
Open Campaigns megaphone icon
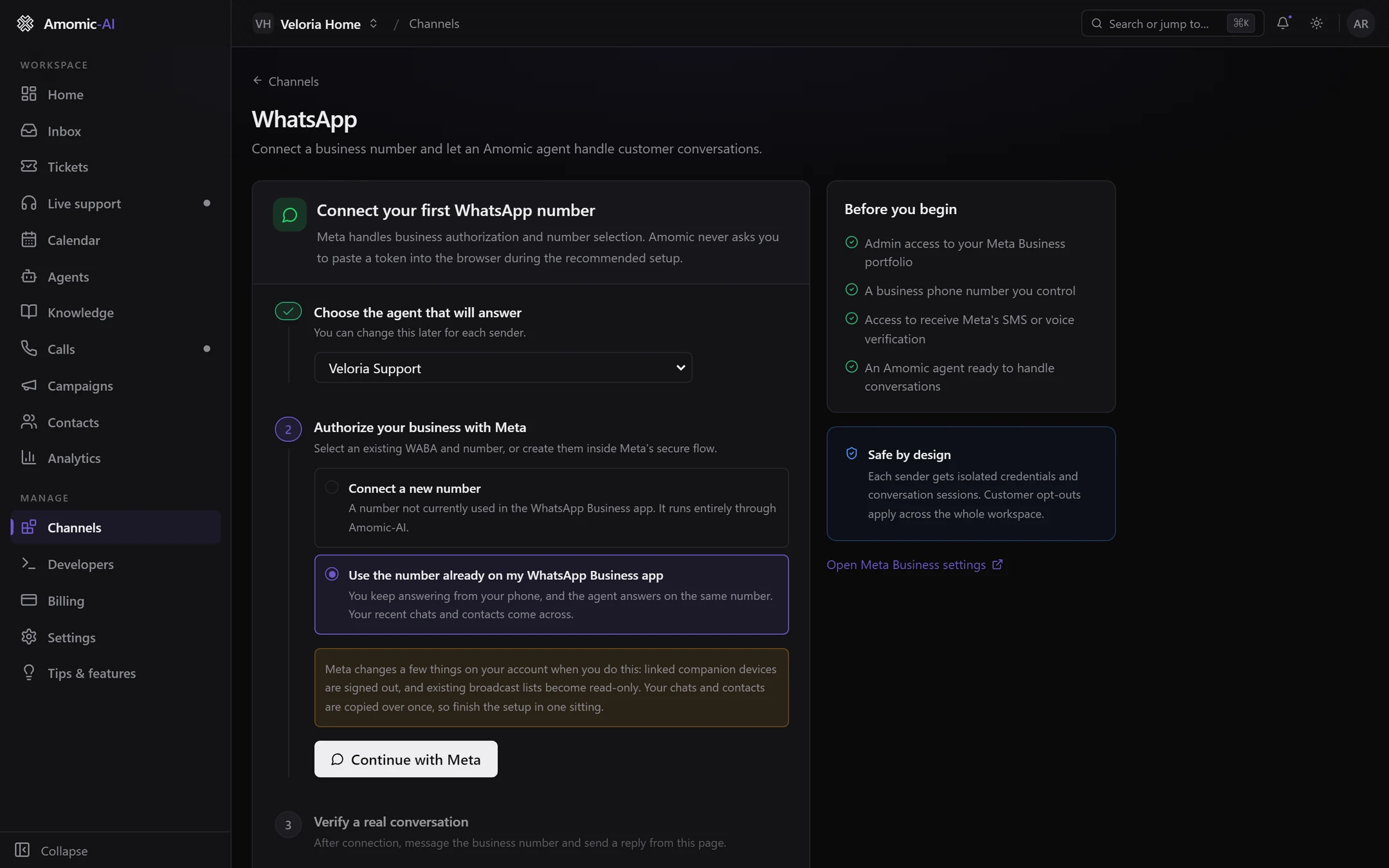coord(28,385)
